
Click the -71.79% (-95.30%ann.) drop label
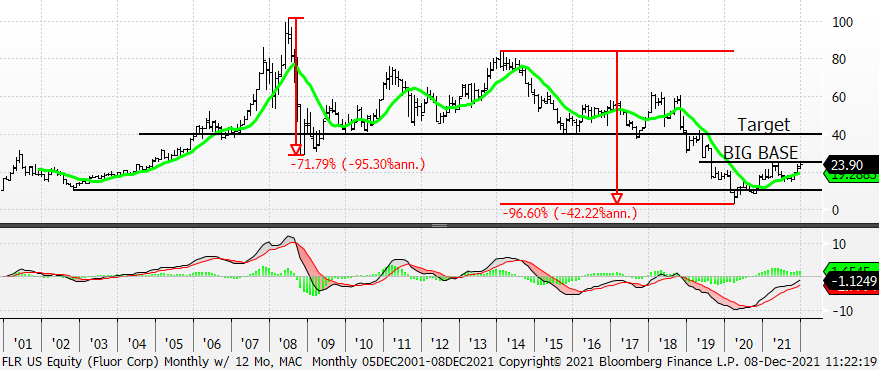358,164
